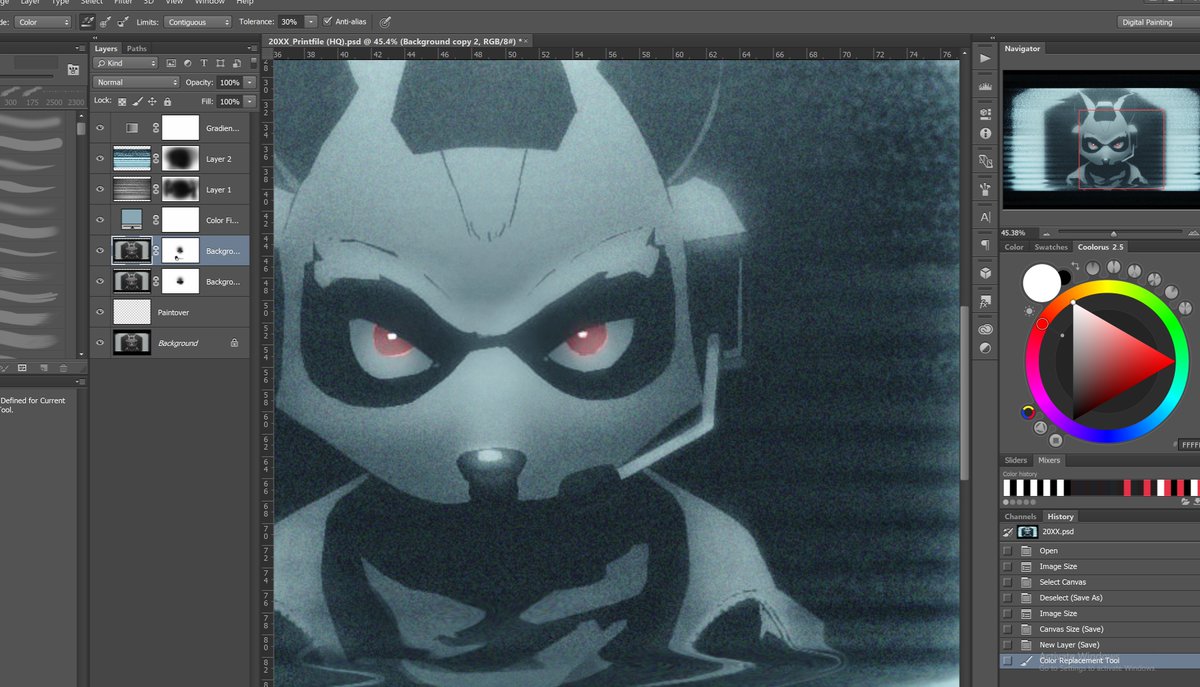The width and height of the screenshot is (1200, 687).
Task: Hide Layer 2 with eye icon
Action: 100,158
